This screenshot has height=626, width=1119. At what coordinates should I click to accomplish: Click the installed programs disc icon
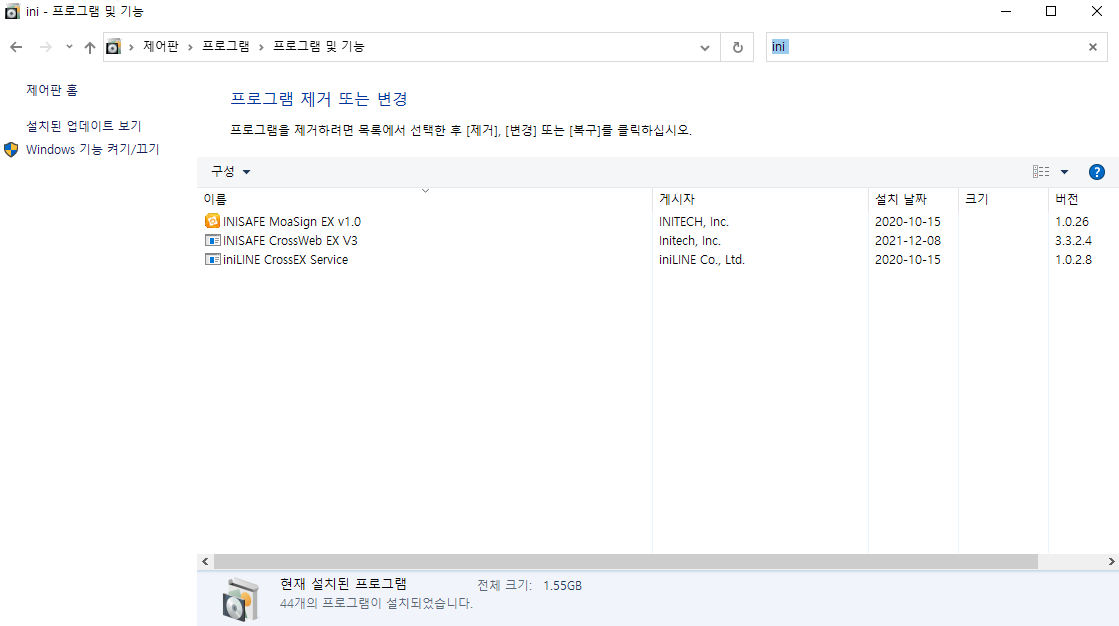pos(240,600)
